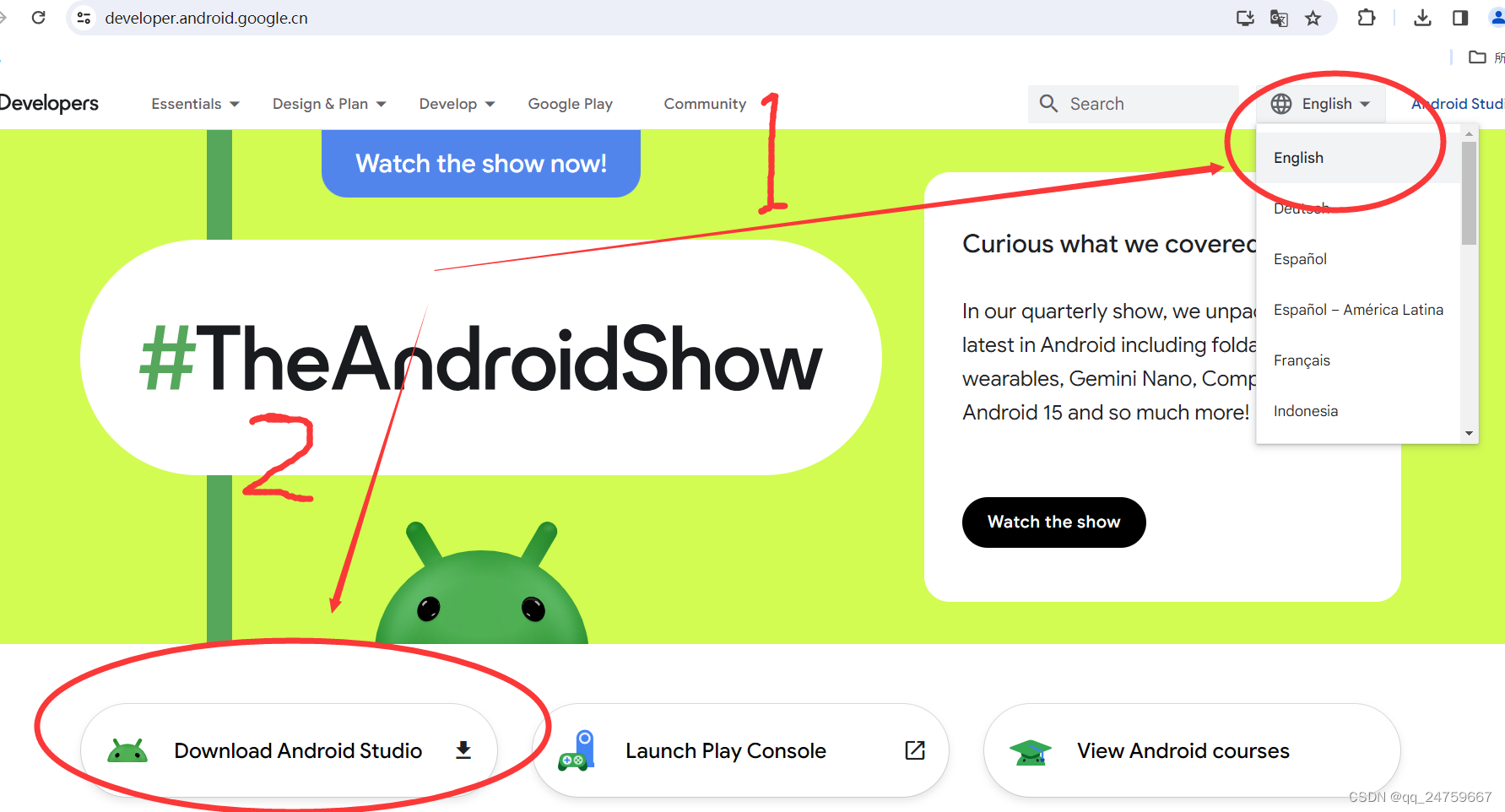Viewport: 1505px width, 812px height.
Task: Click the Play Console game controller icon
Action: [577, 750]
